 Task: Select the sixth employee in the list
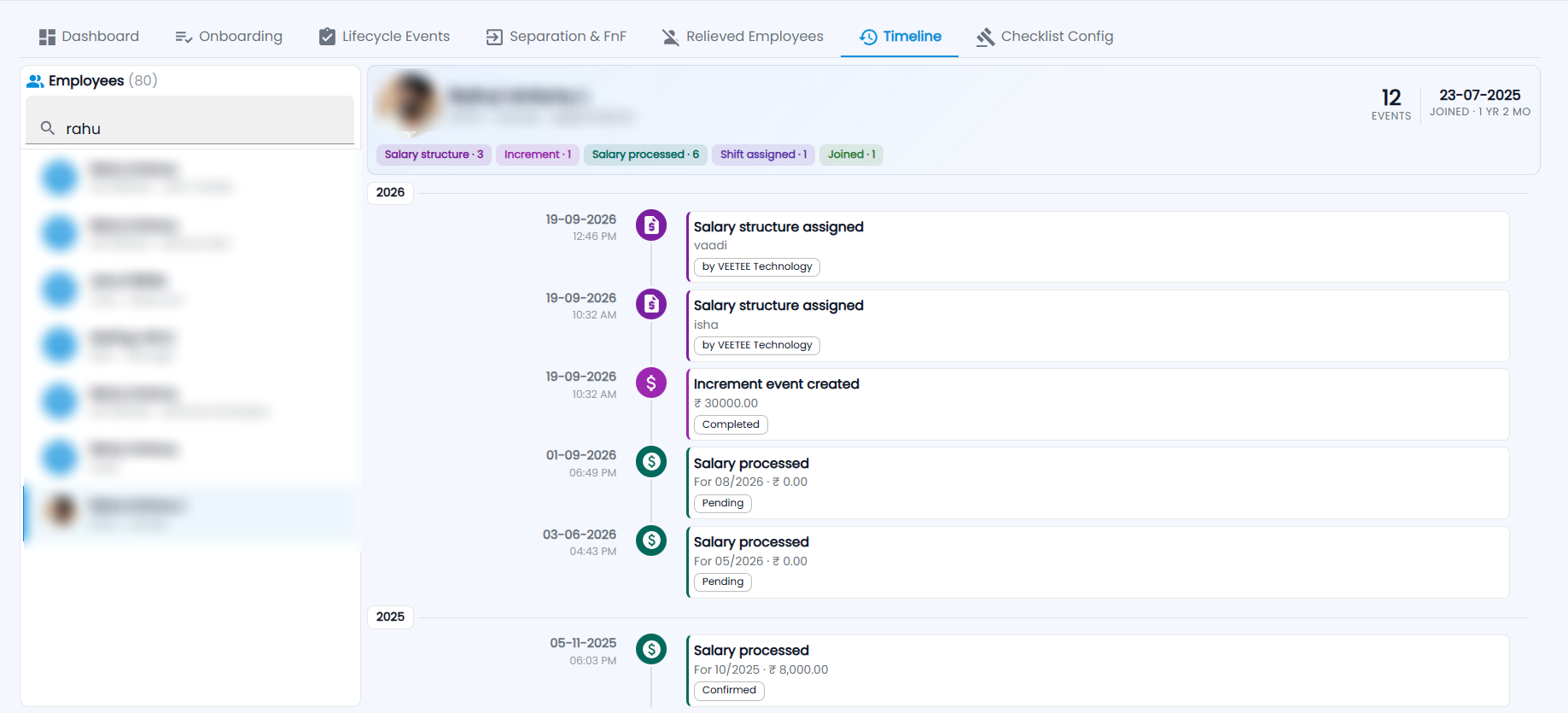[189, 457]
